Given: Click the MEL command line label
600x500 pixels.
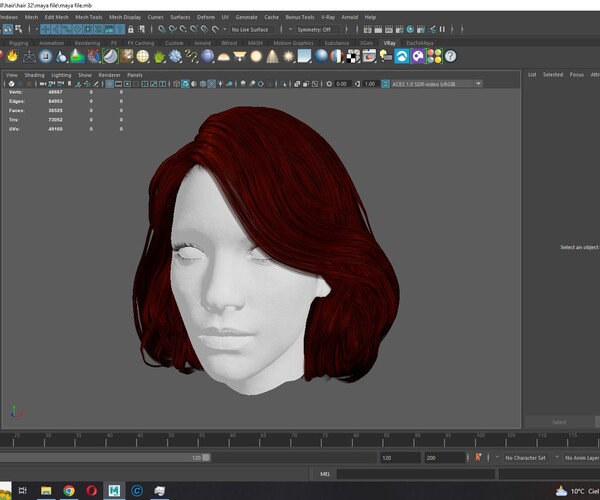Looking at the screenshot, I should (x=325, y=474).
